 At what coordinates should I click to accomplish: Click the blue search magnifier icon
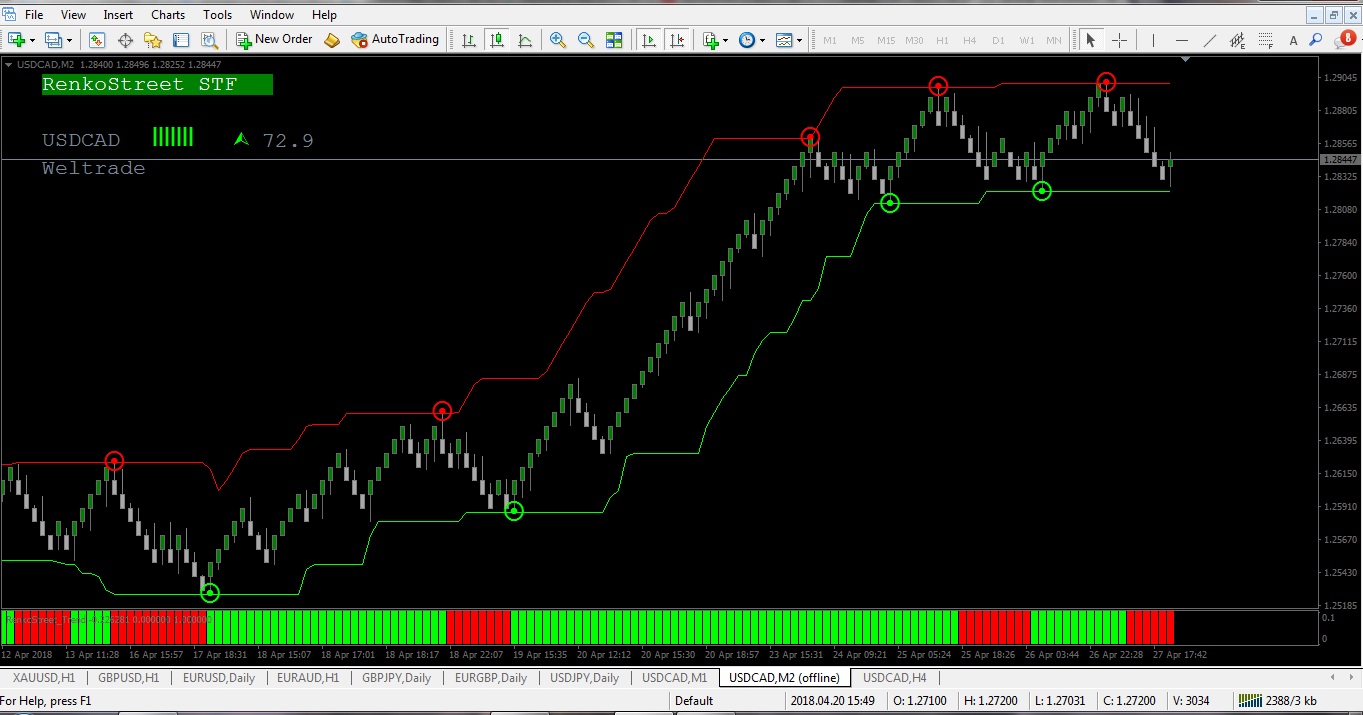(1316, 40)
